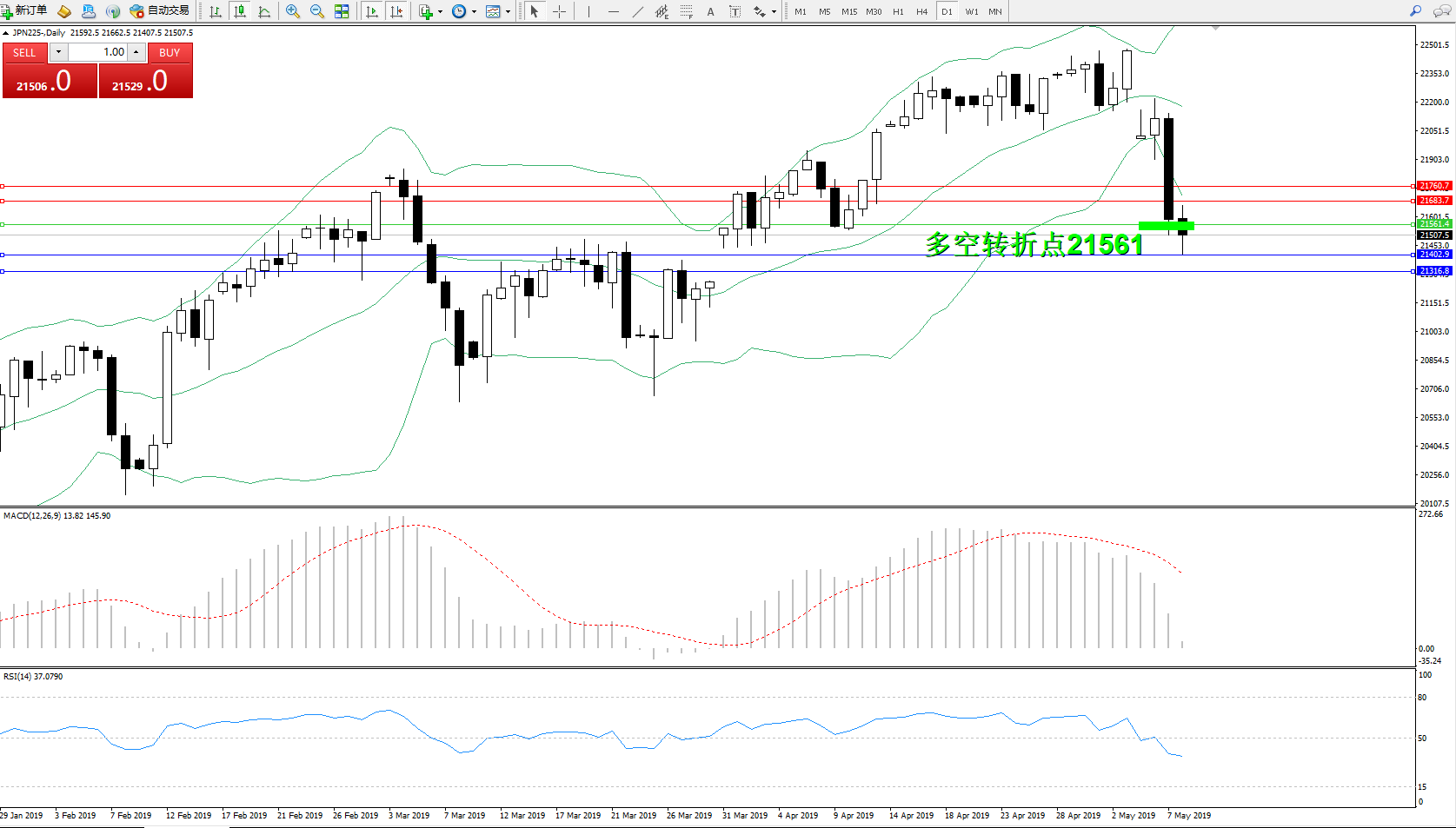Open the indicators list dropdown arrow
This screenshot has height=828, width=1456.
(x=440, y=12)
